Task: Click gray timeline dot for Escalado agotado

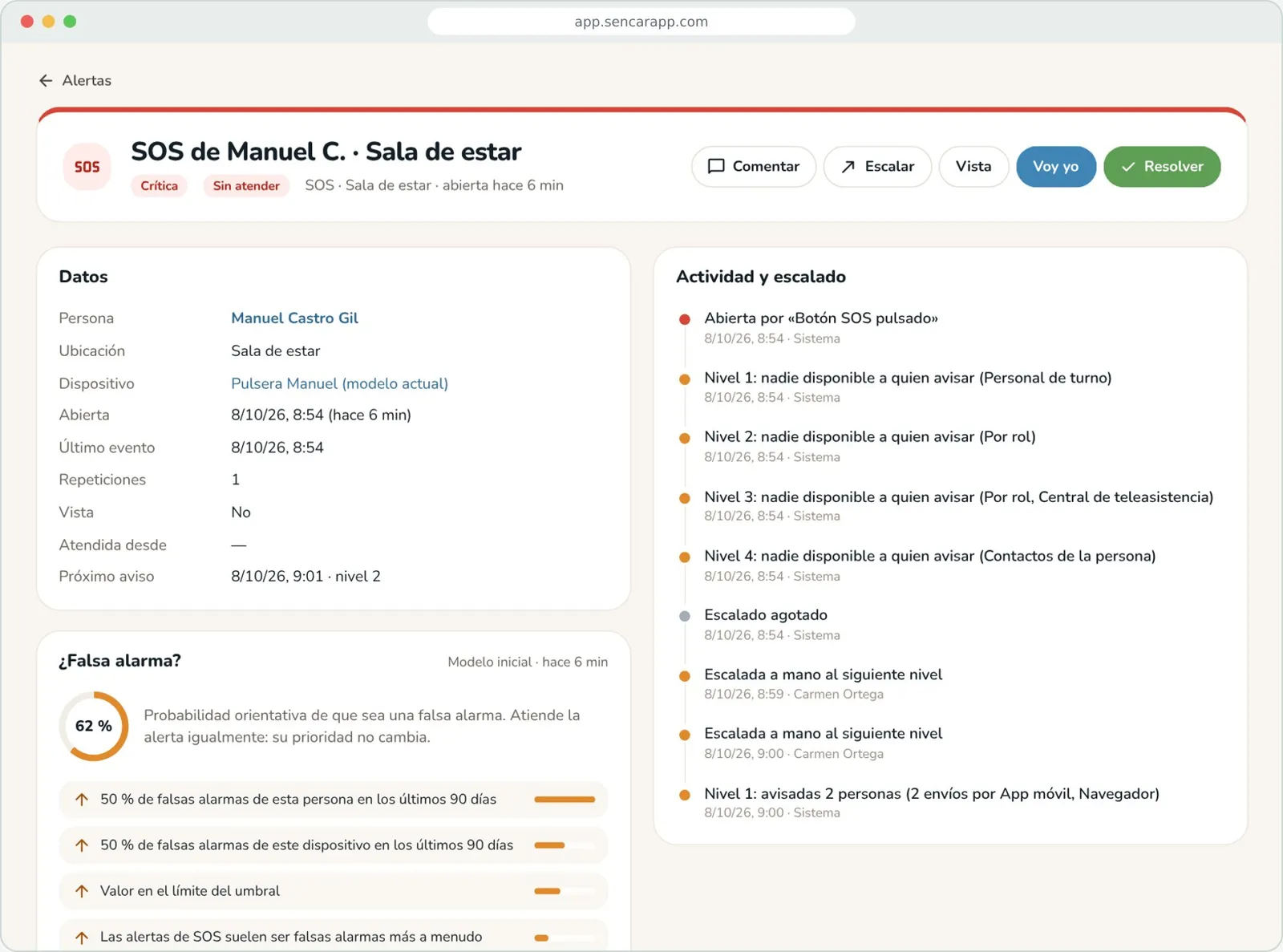Action: point(685,616)
